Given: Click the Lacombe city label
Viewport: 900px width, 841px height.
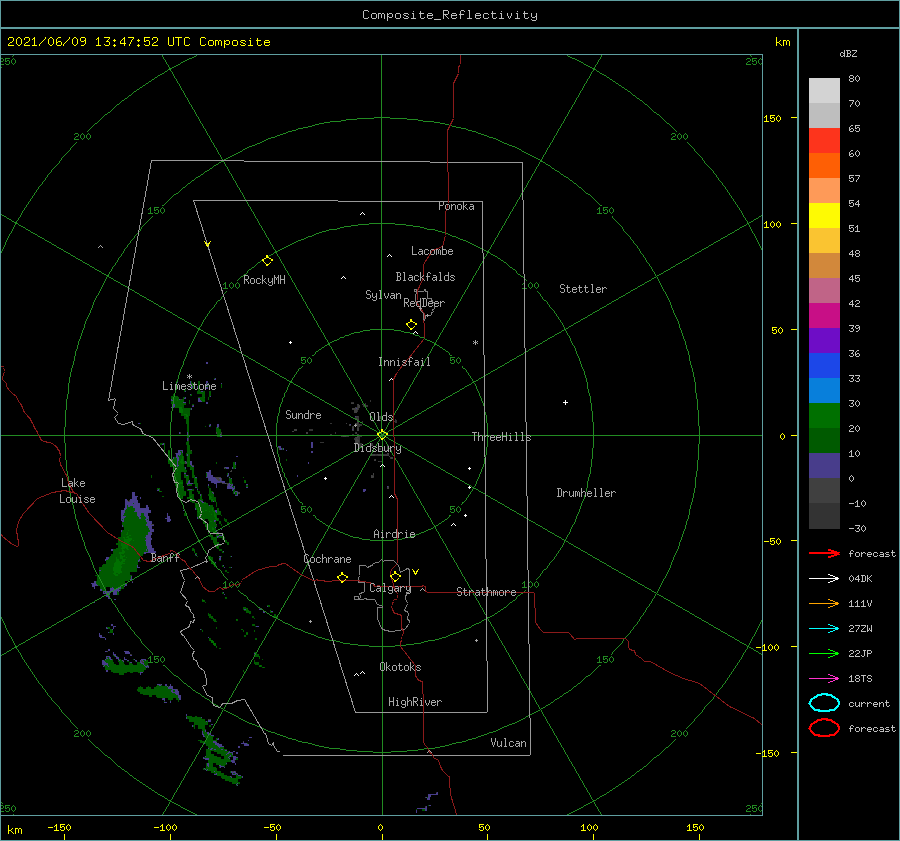Looking at the screenshot, I should (x=432, y=251).
